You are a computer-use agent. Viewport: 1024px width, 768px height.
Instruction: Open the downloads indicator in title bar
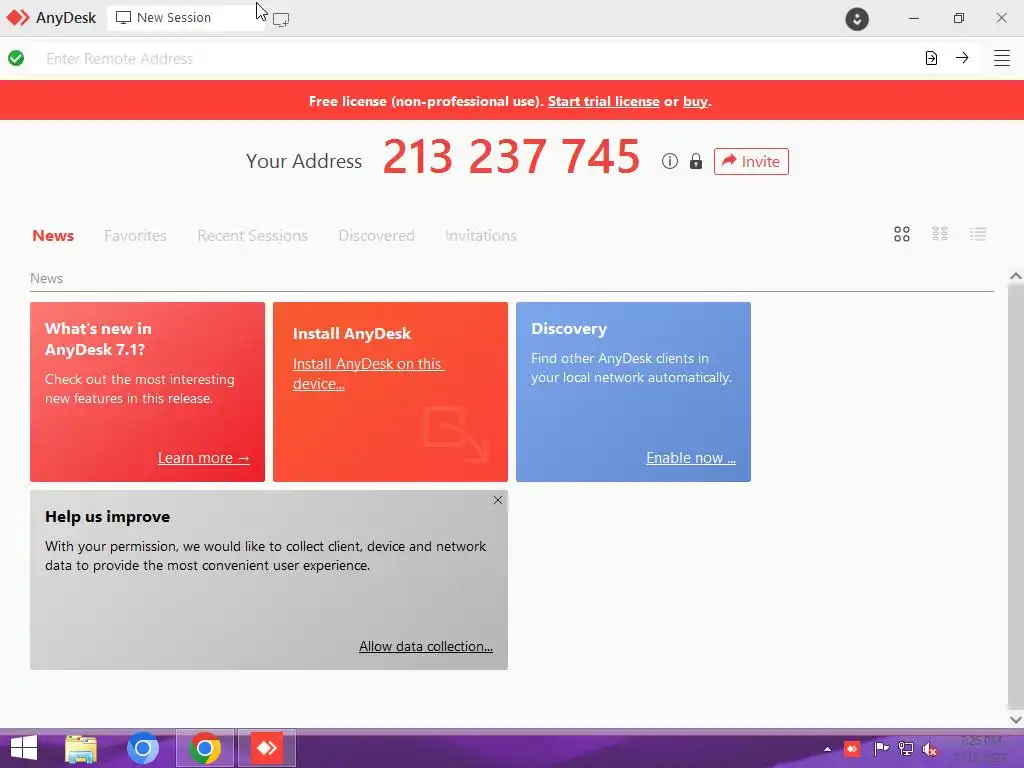857,18
